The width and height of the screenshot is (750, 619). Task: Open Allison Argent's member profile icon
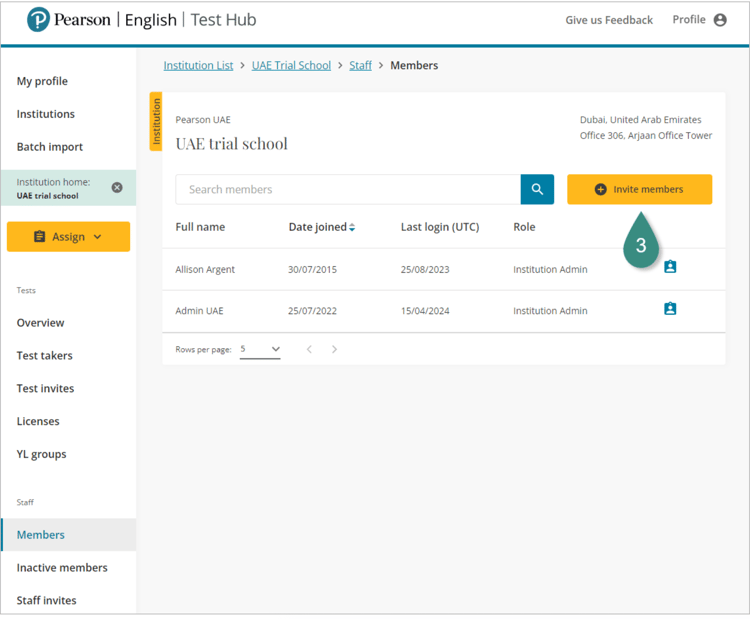click(670, 268)
